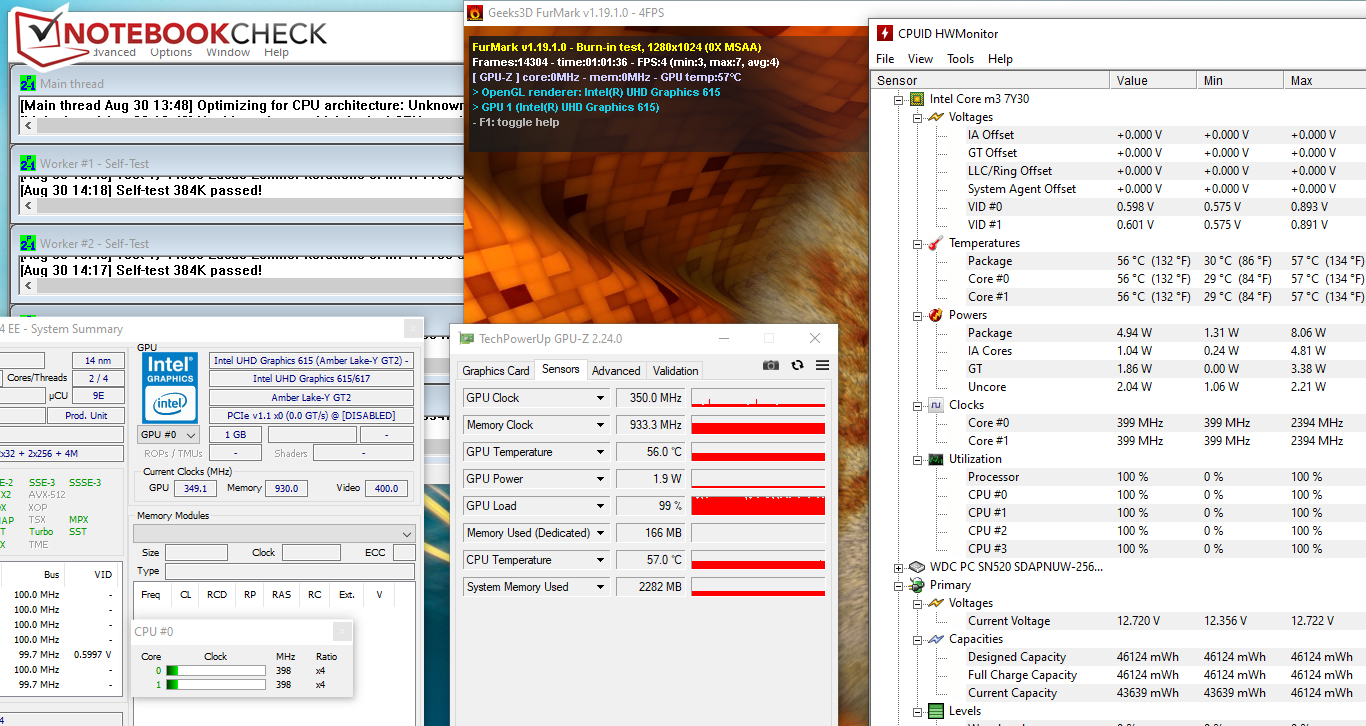Open the HWMonitor Help menu
1366x726 pixels.
[1000, 59]
